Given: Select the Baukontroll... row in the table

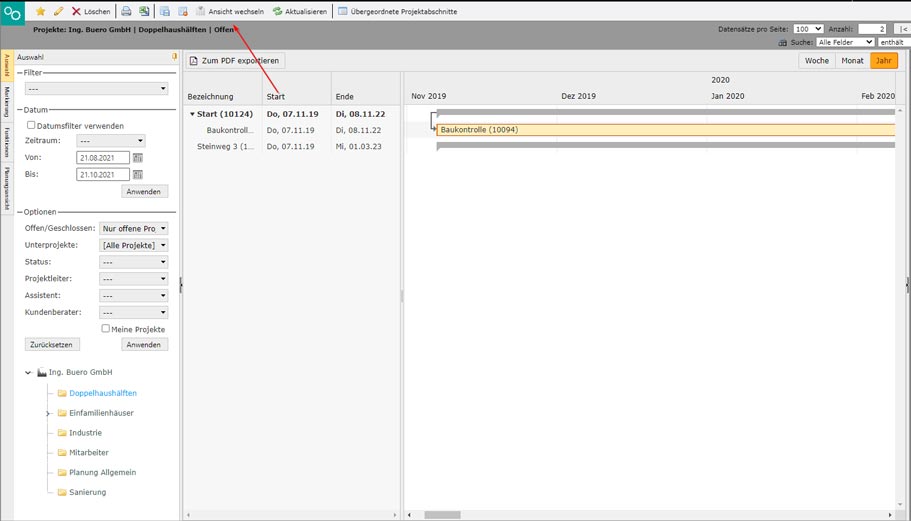Looking at the screenshot, I should (x=292, y=130).
